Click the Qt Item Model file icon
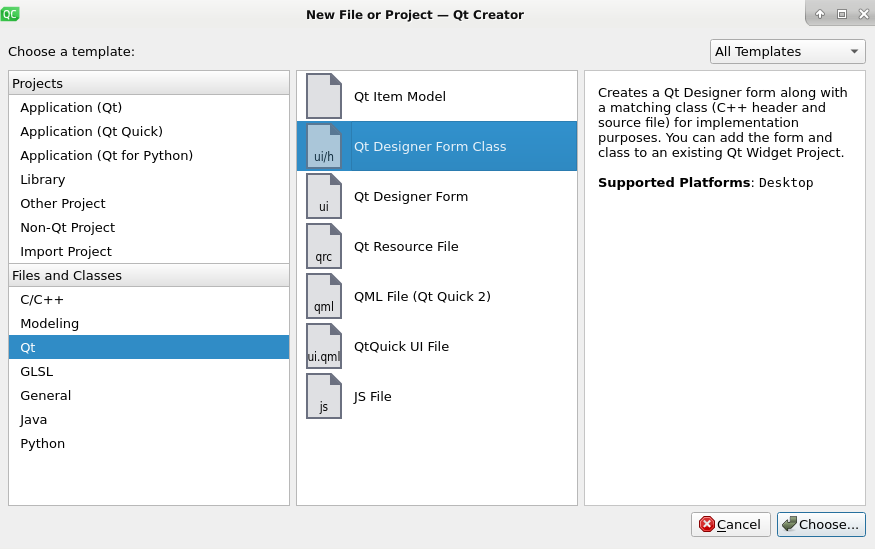 [x=324, y=96]
